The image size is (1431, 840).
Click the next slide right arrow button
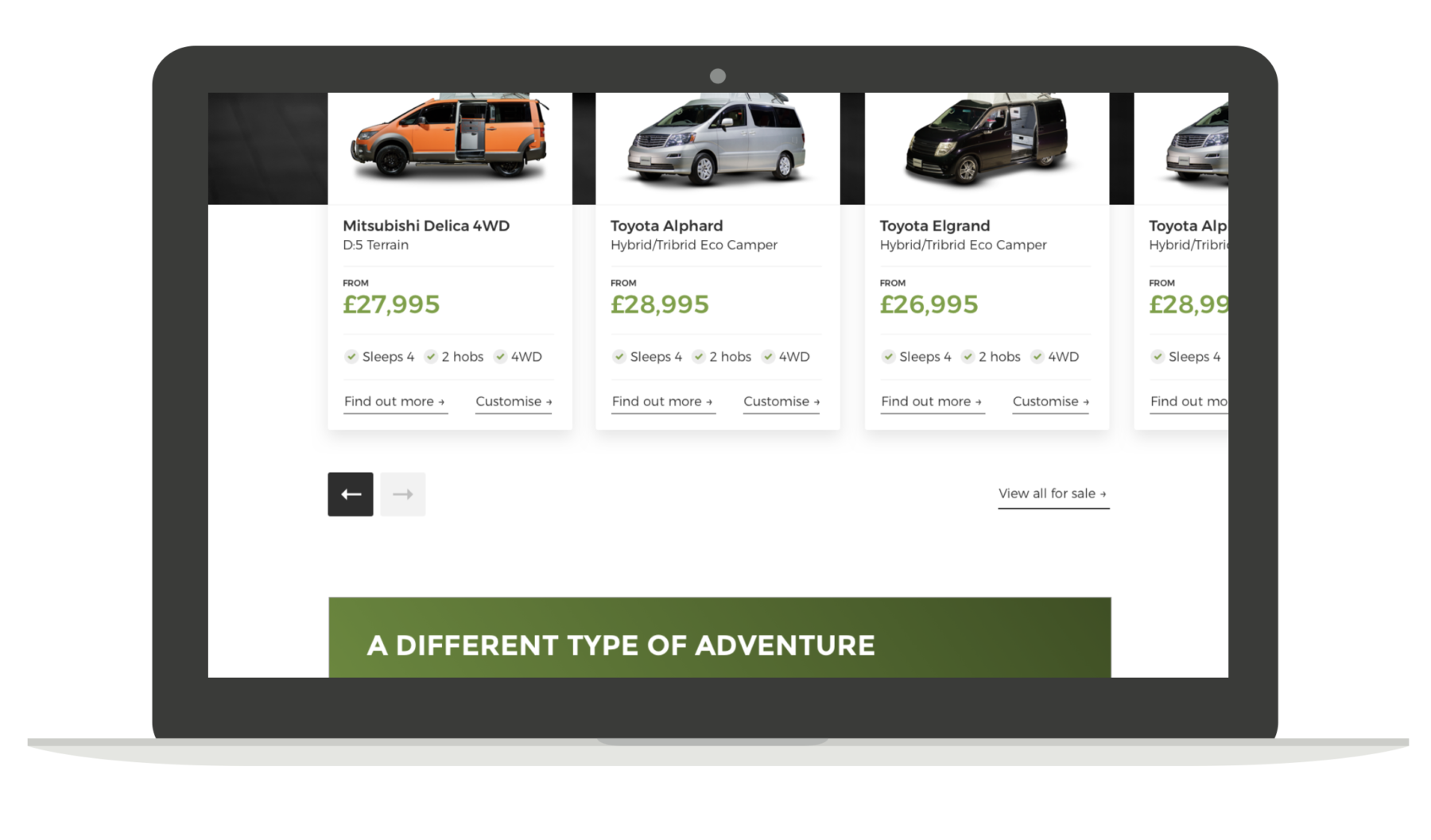click(403, 494)
